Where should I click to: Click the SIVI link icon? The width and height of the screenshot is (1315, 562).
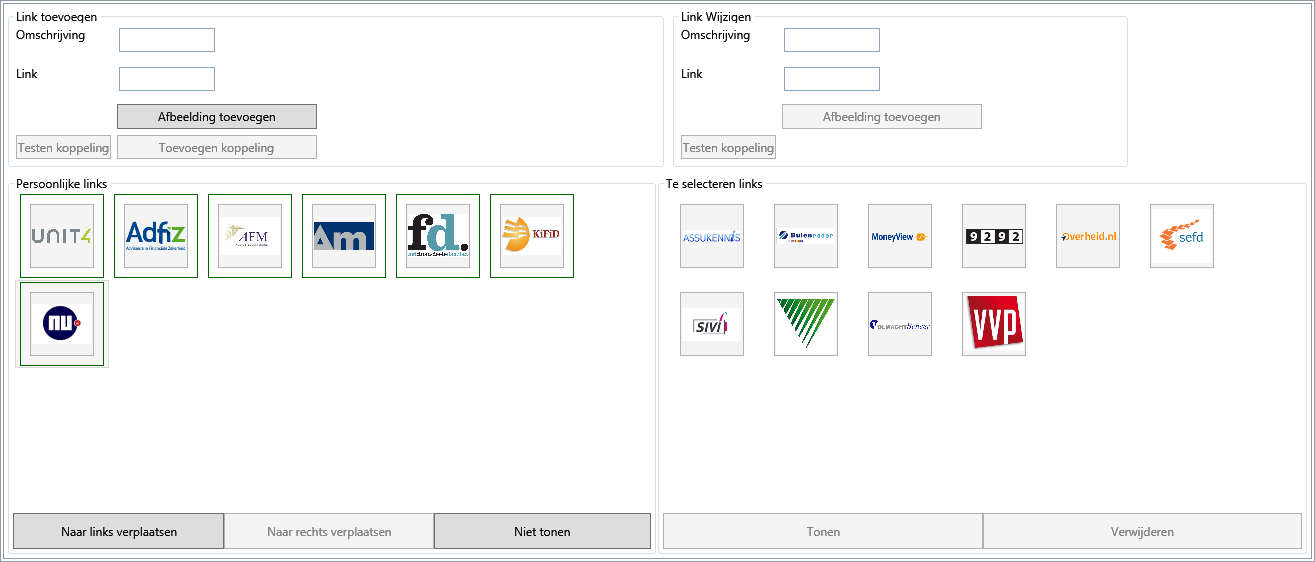click(x=712, y=324)
